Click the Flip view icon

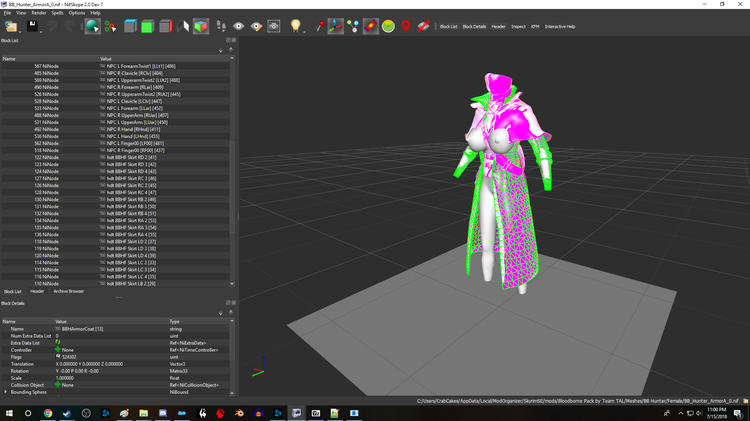pyautogui.click(x=183, y=26)
